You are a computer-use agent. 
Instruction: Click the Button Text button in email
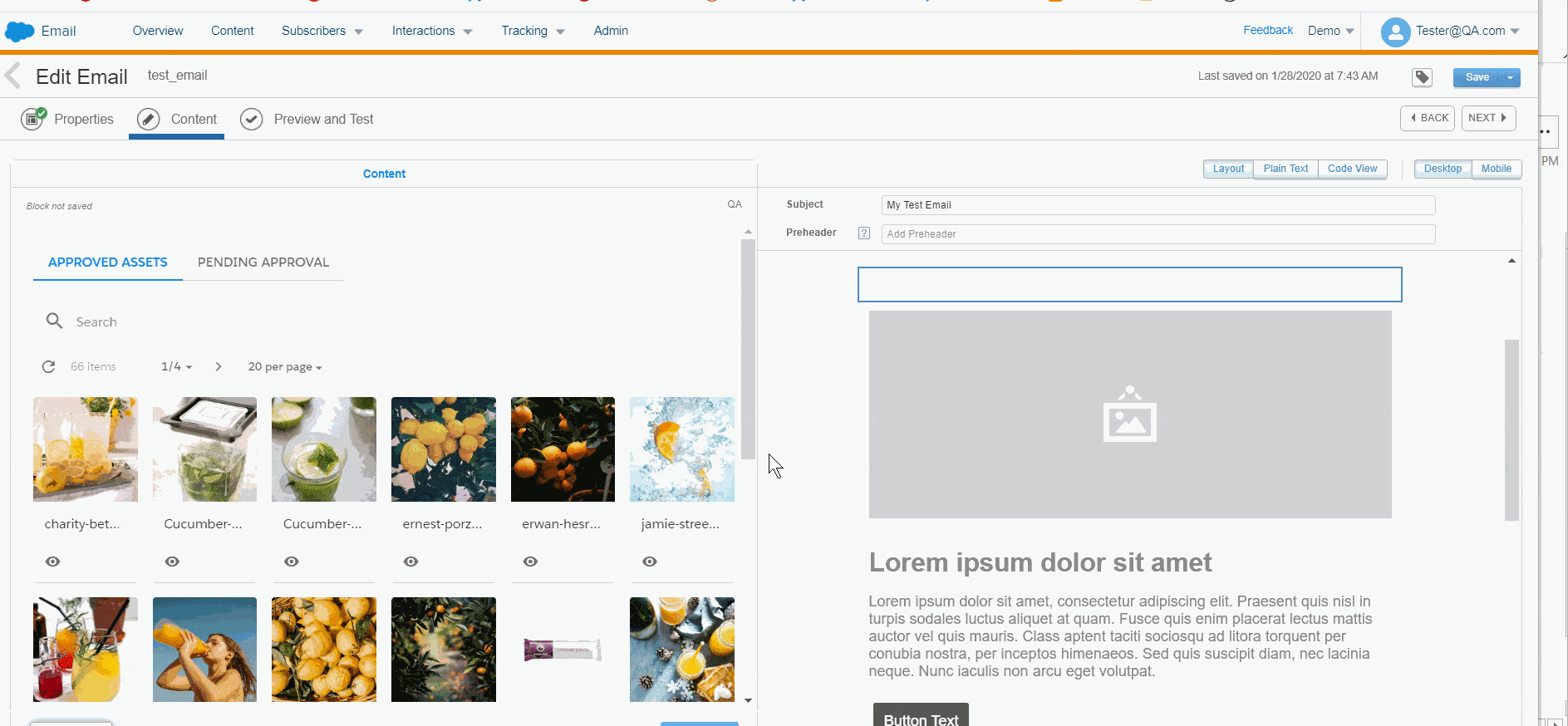tap(921, 716)
